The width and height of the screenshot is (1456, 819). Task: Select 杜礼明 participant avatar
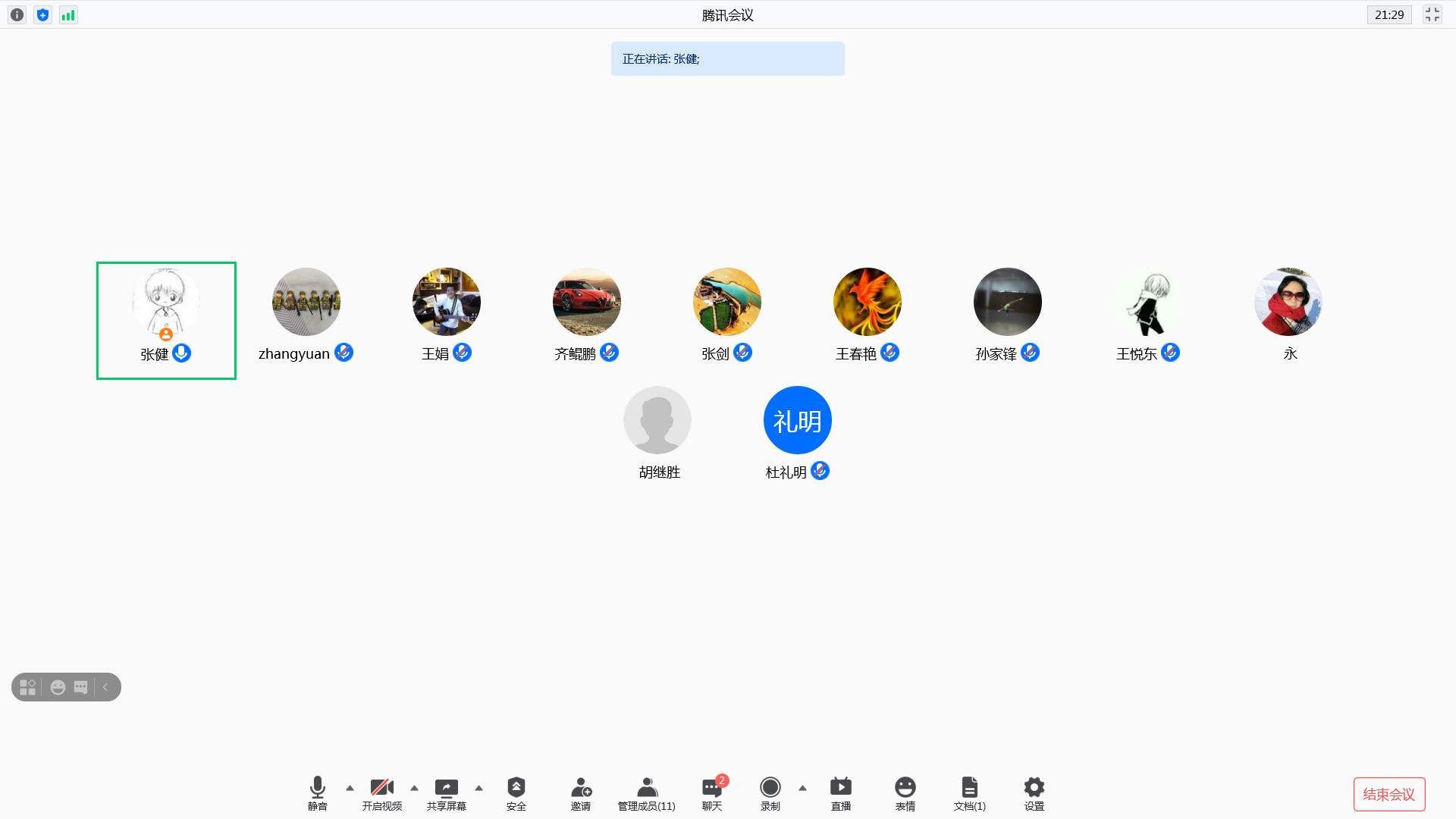coord(797,420)
